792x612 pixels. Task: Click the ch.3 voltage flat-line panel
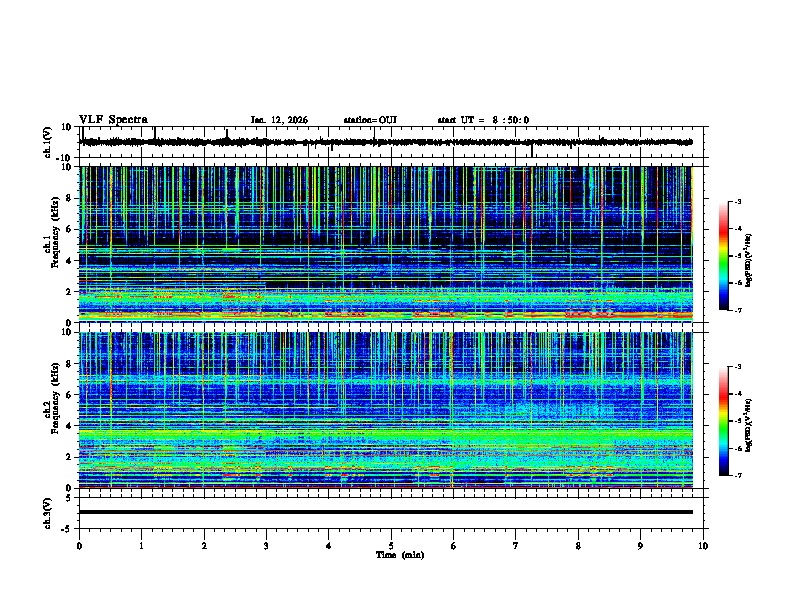[x=393, y=513]
